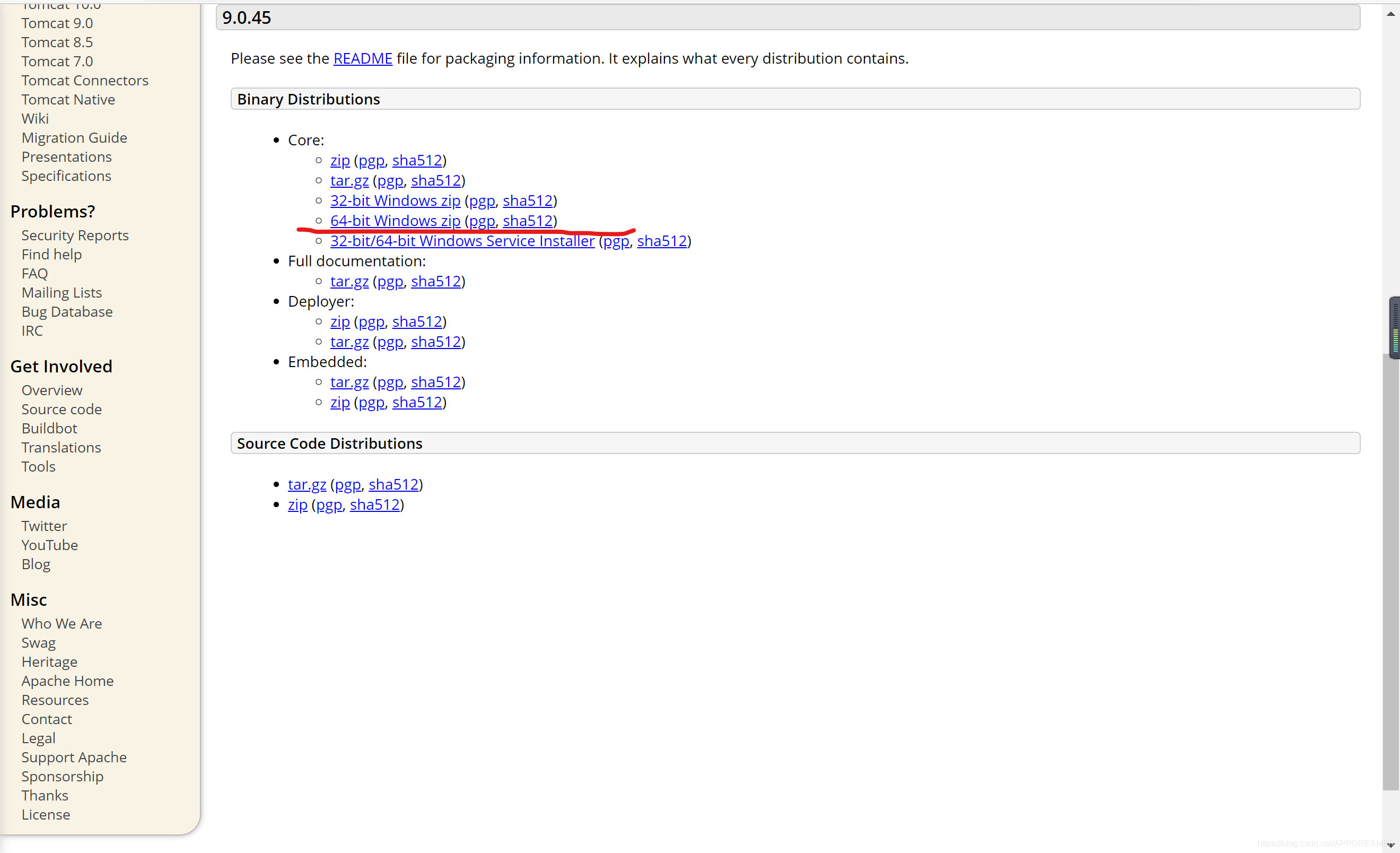This screenshot has height=853, width=1400.
Task: Download Core tar.gz distribution
Action: click(349, 180)
